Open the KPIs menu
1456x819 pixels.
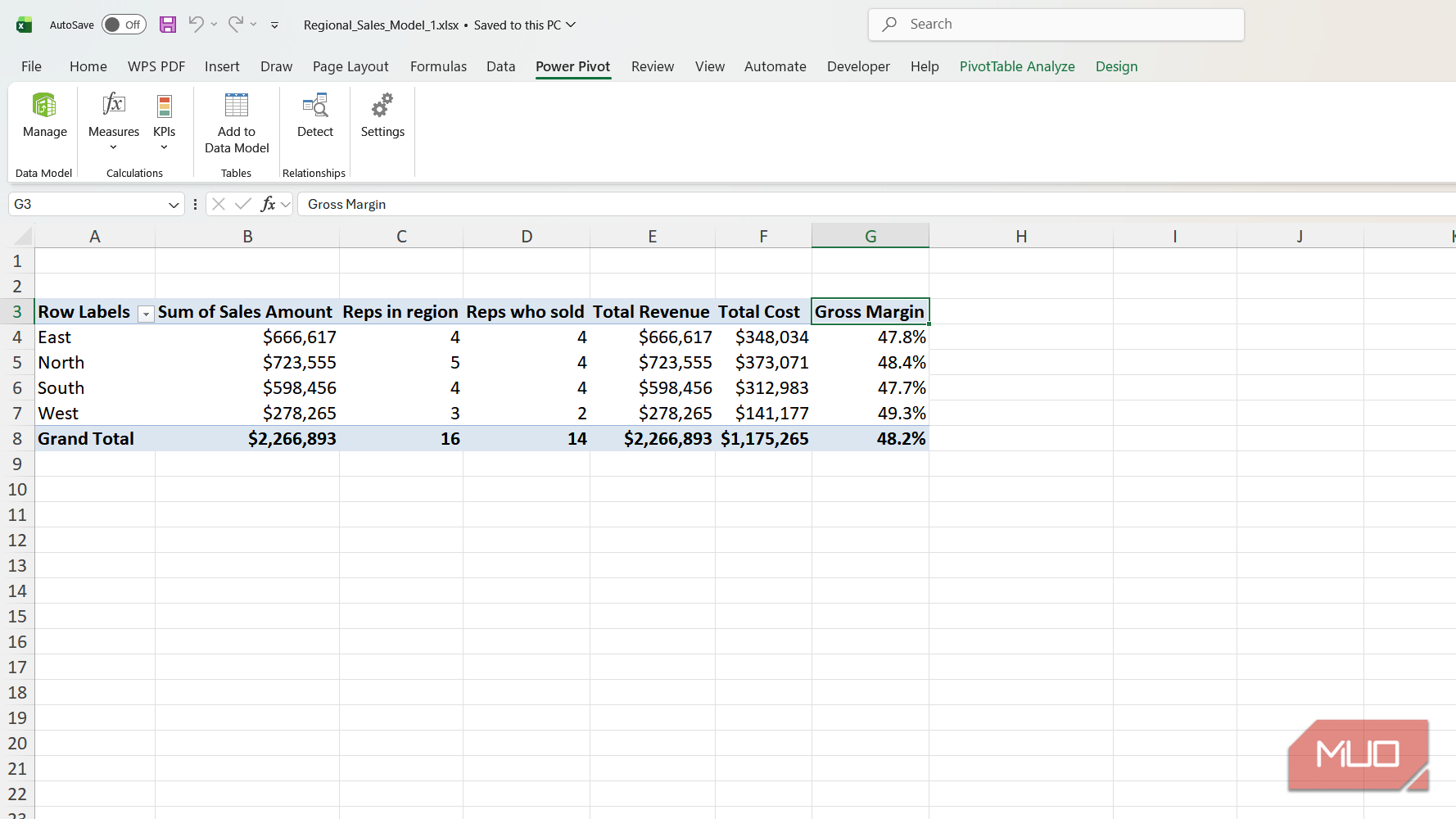[x=164, y=121]
